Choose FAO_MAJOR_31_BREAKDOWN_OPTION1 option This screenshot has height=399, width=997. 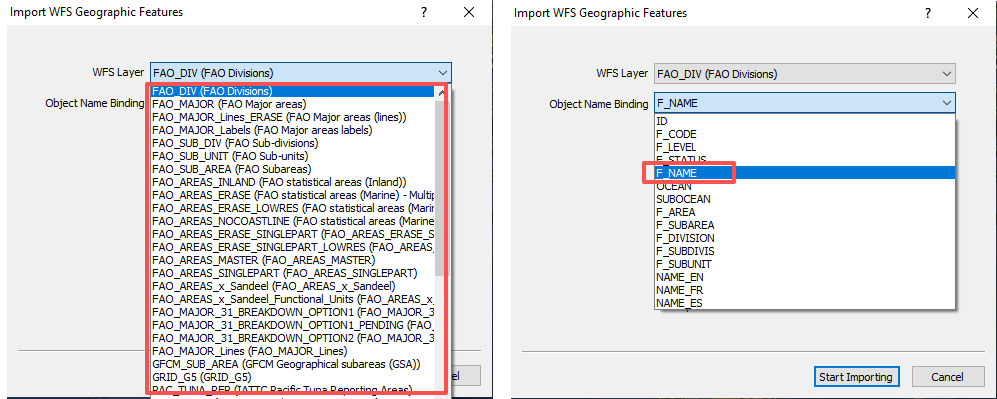[293, 312]
